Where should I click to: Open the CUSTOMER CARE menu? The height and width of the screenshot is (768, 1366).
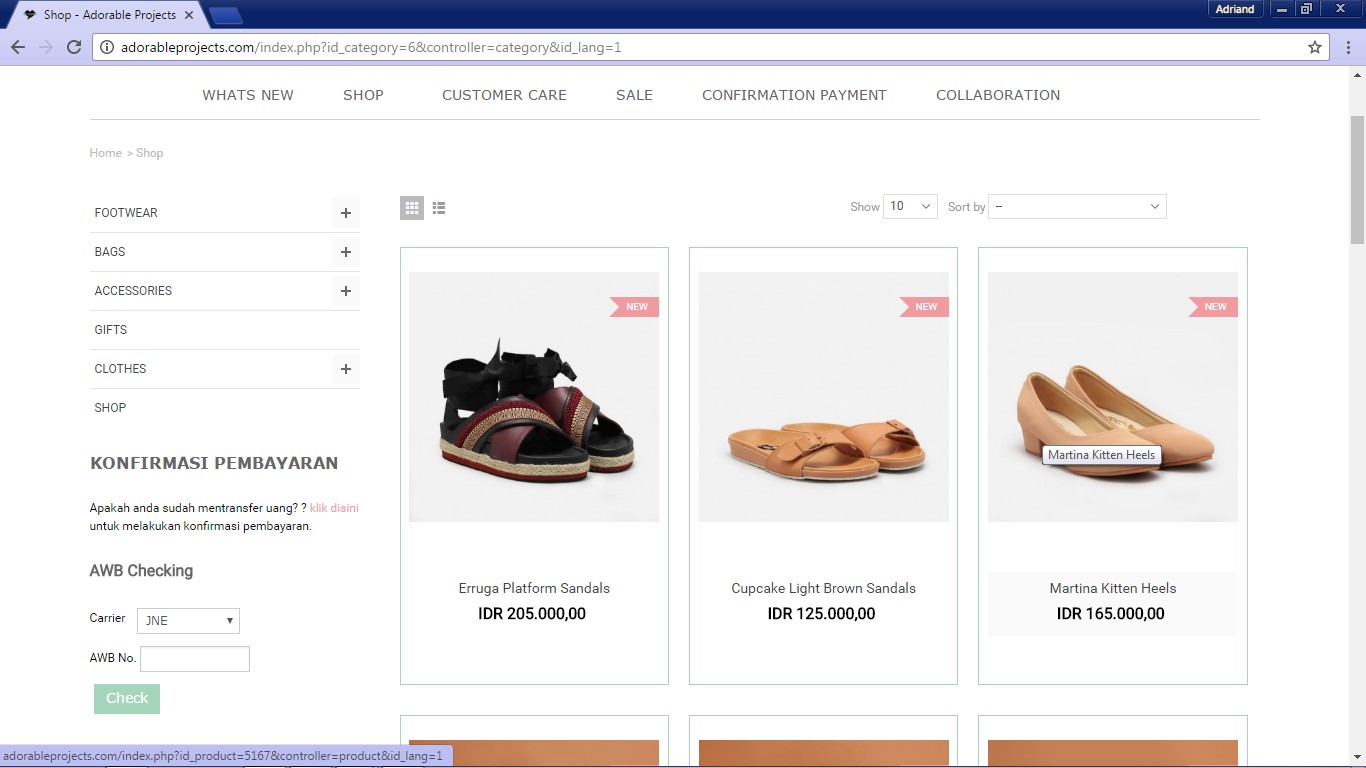[x=504, y=95]
